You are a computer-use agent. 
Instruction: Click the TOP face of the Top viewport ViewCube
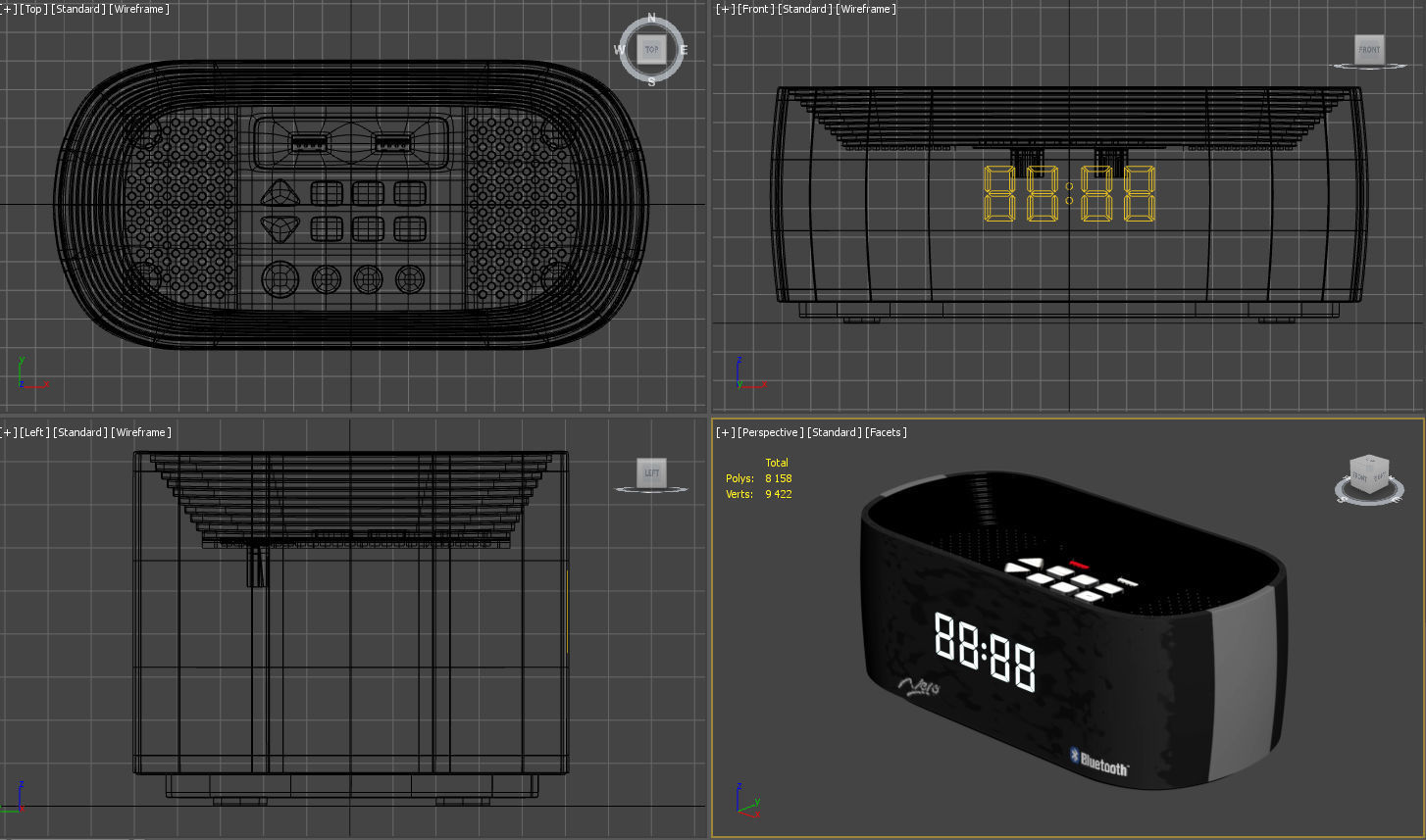point(651,49)
